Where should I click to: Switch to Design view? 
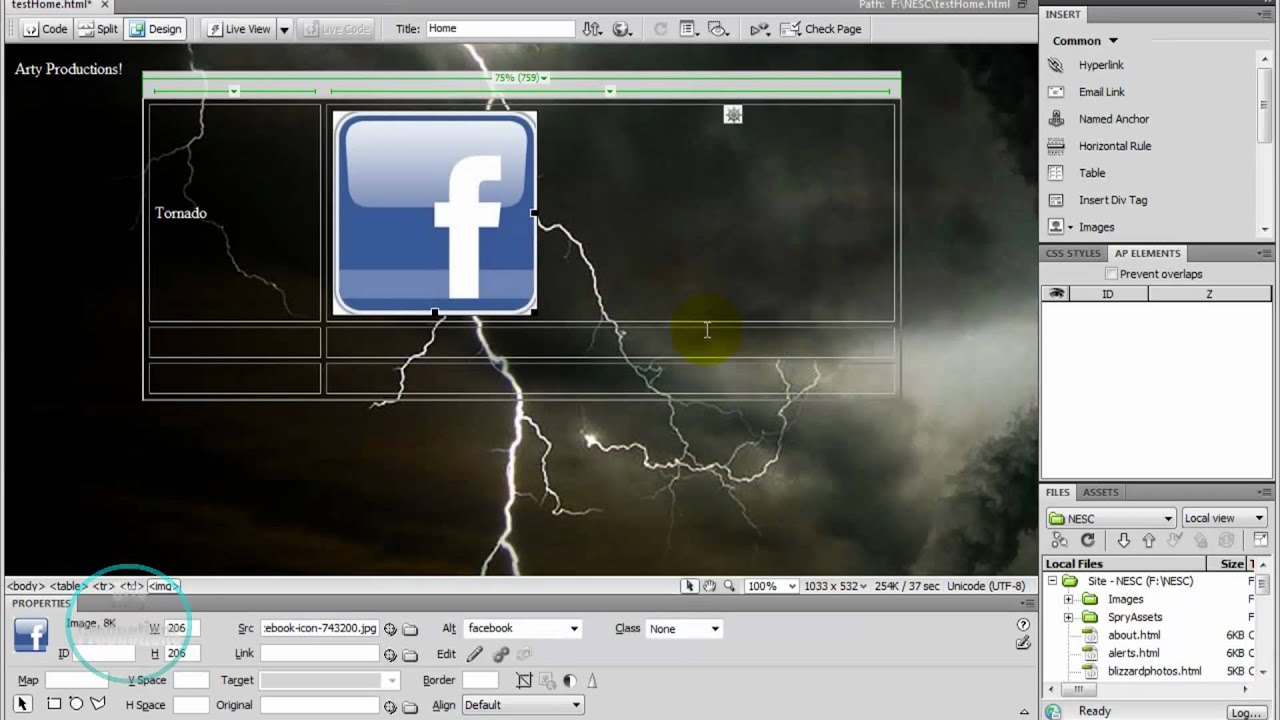tap(155, 29)
